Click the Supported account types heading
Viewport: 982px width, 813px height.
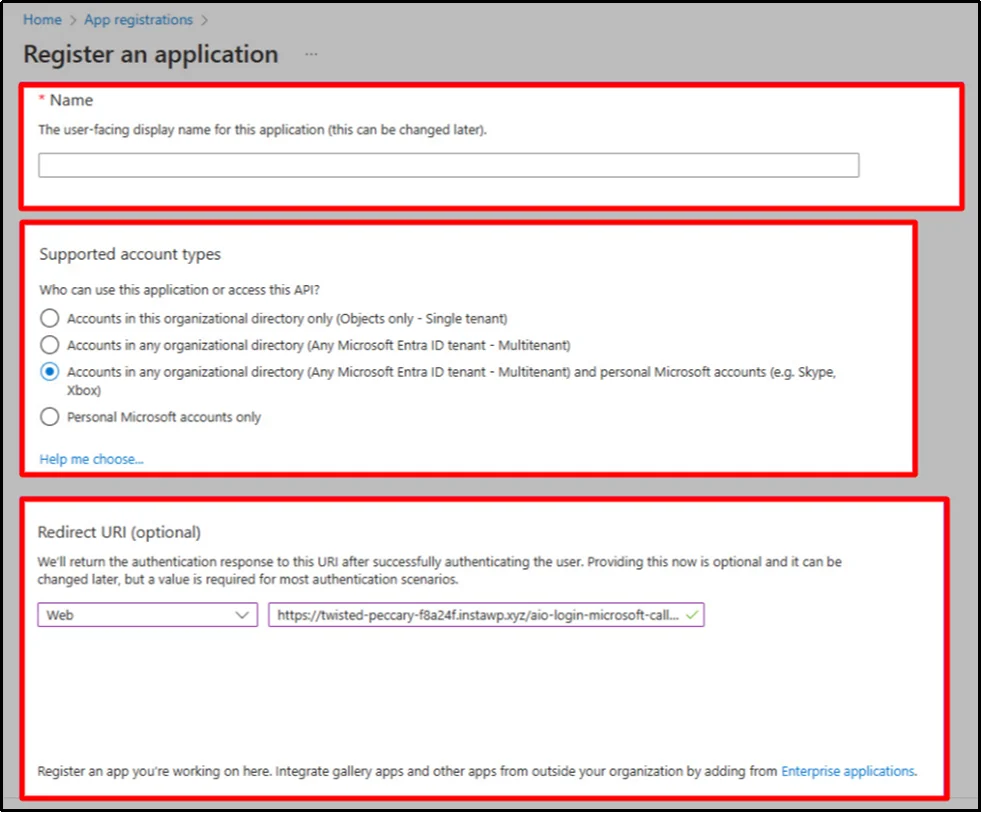pyautogui.click(x=129, y=254)
